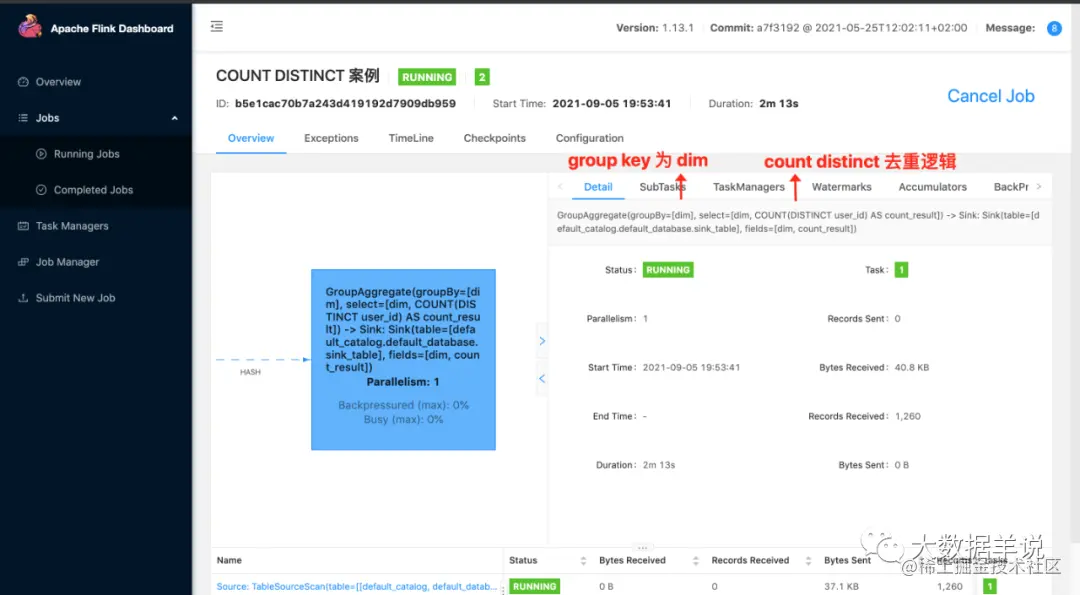Screen dimensions: 1080x595
Task: Switch to the Configuration tab
Action: [x=590, y=138]
